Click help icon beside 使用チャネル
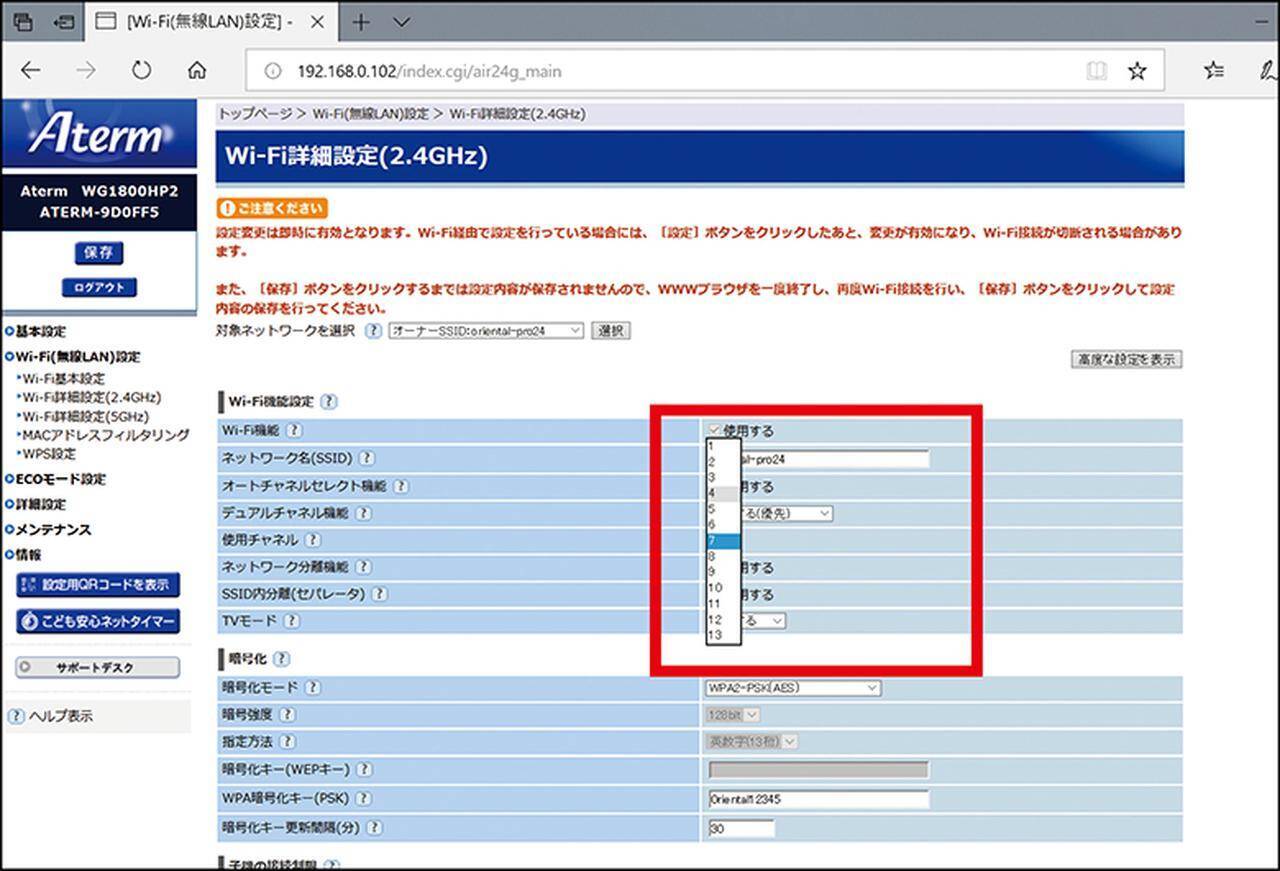1280x871 pixels. pos(313,540)
